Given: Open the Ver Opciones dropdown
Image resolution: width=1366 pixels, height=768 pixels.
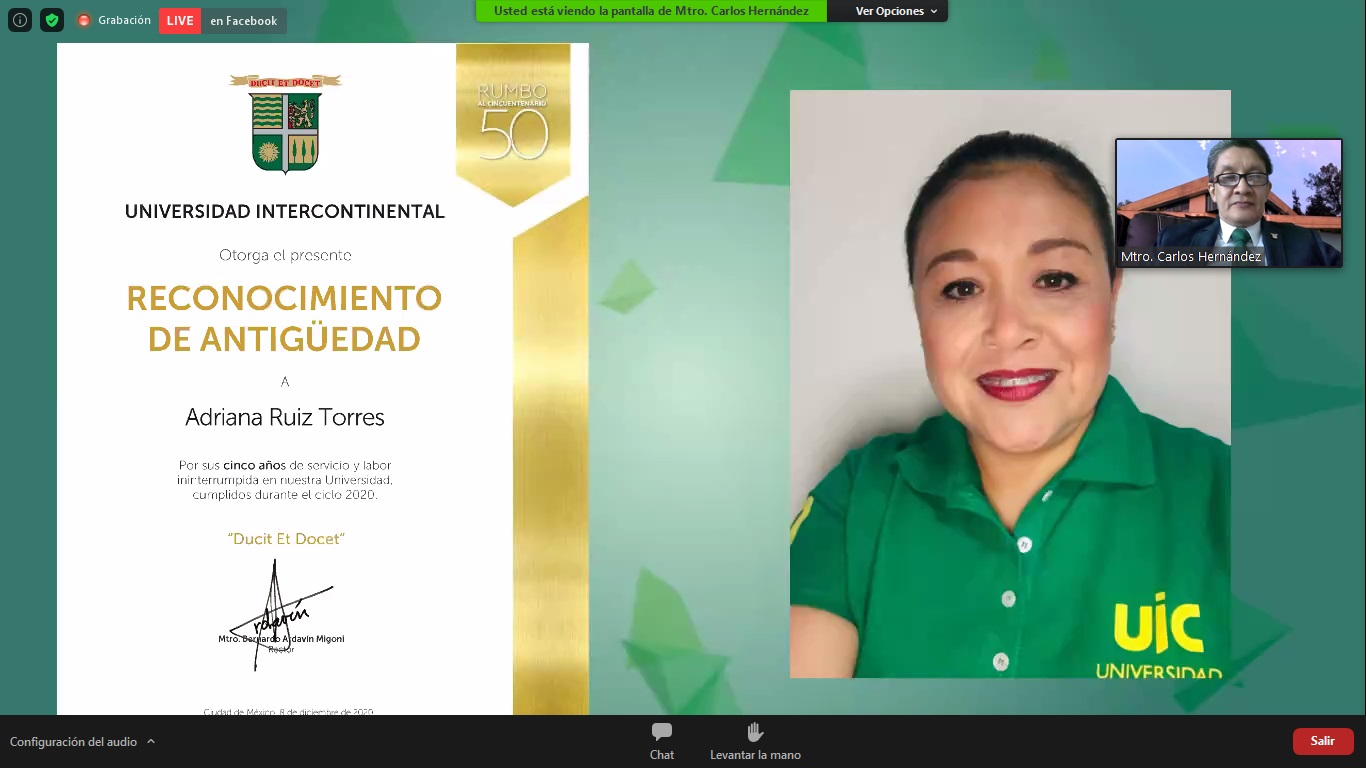Looking at the screenshot, I should coord(896,11).
